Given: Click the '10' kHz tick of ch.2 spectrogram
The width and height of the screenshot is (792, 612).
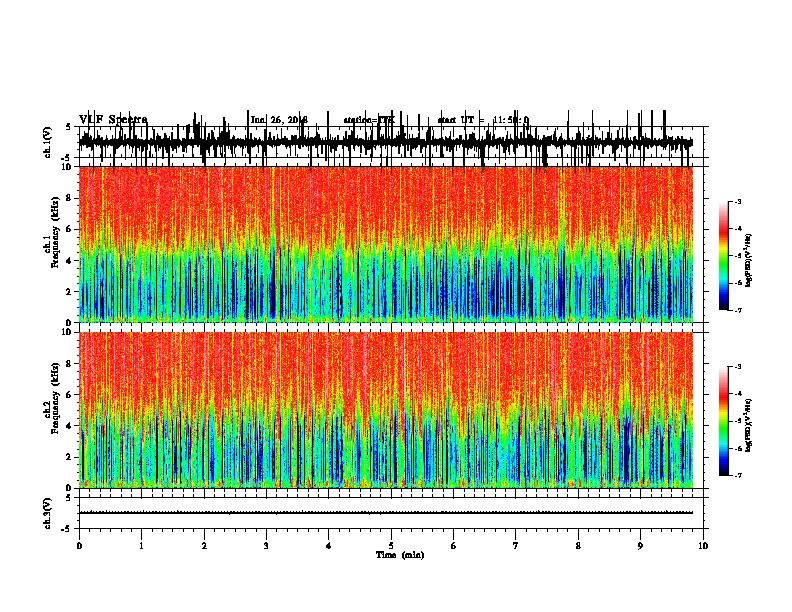Looking at the screenshot, I should [x=68, y=332].
